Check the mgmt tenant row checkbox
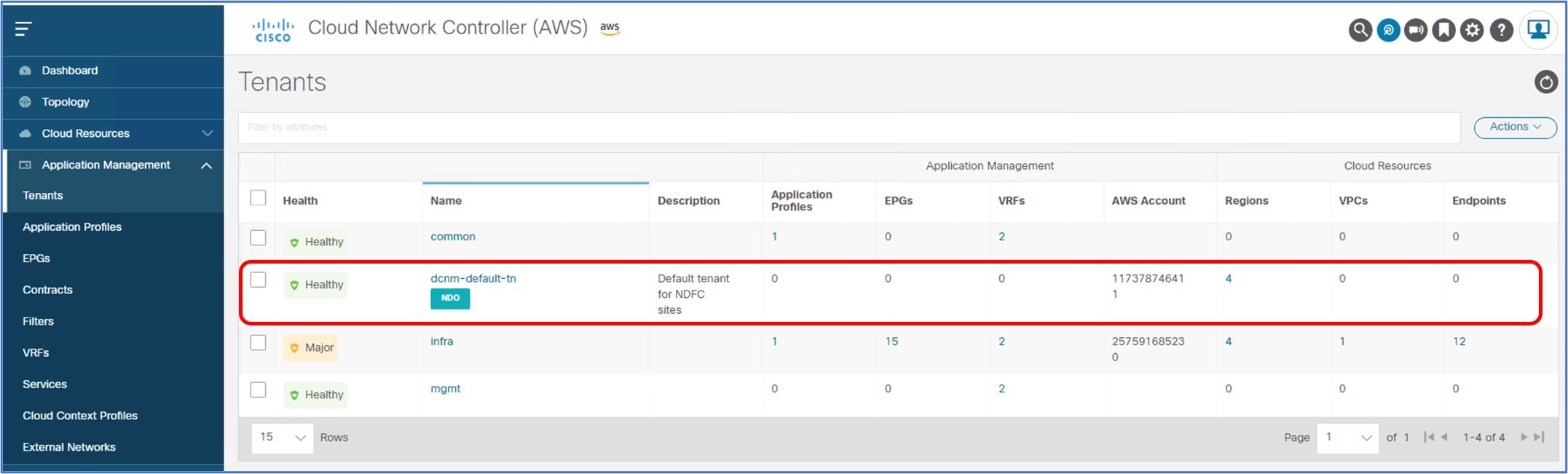Image resolution: width=1568 pixels, height=474 pixels. click(x=258, y=390)
